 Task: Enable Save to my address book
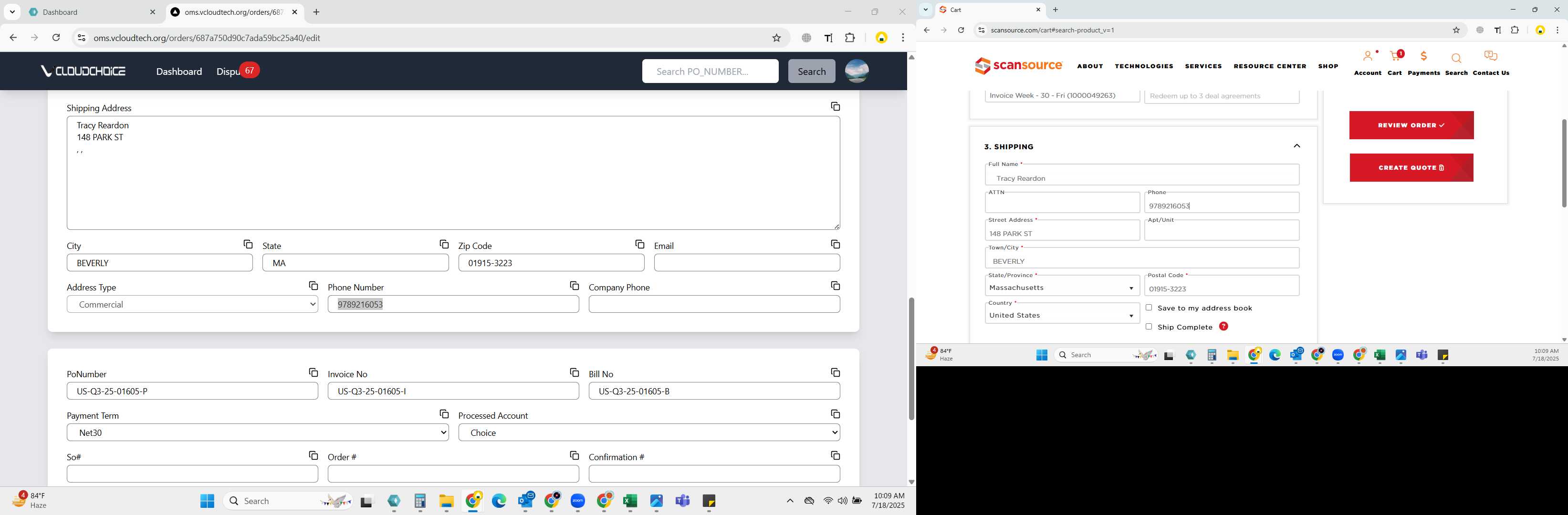click(x=1149, y=308)
